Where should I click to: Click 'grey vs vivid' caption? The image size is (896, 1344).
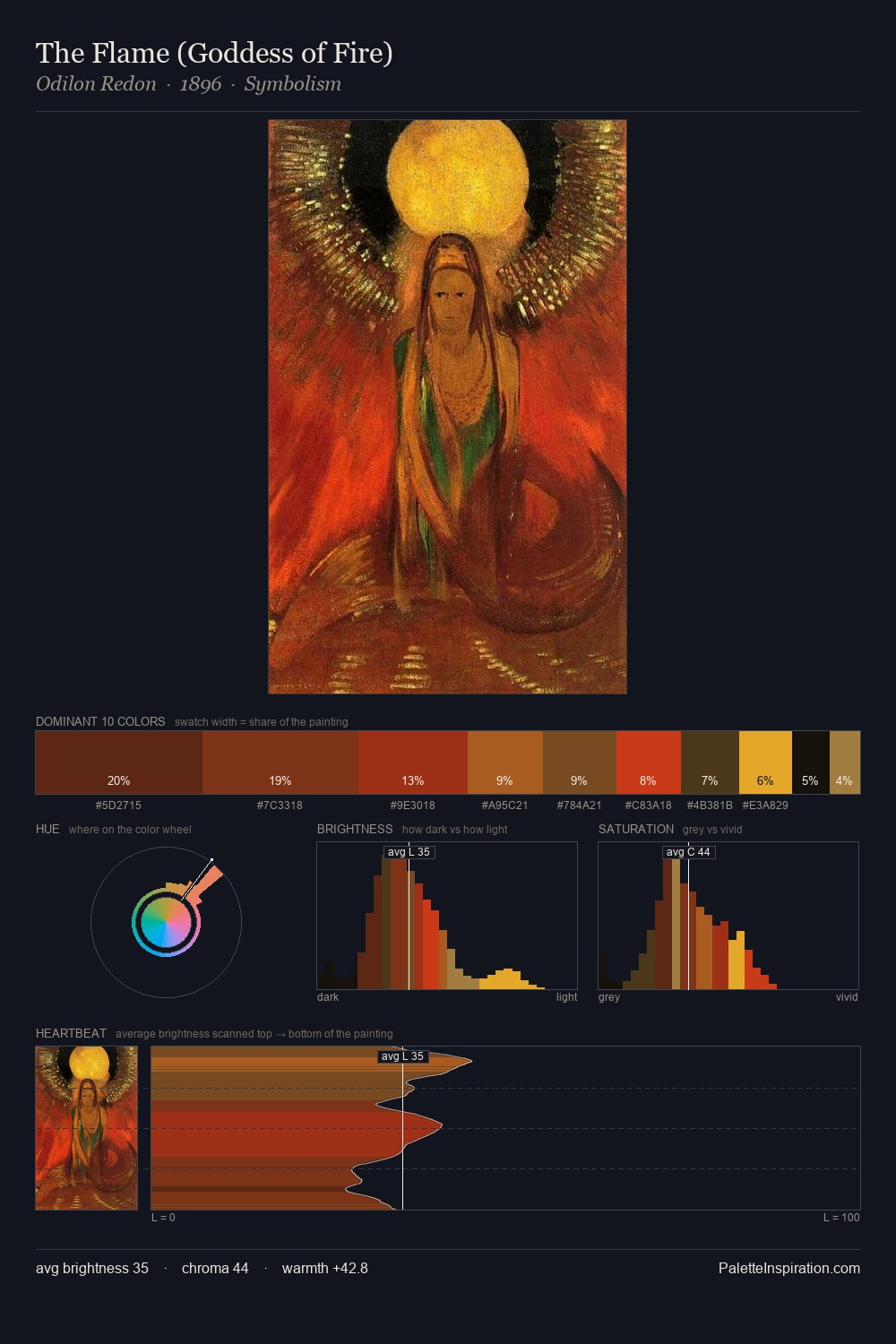[712, 830]
